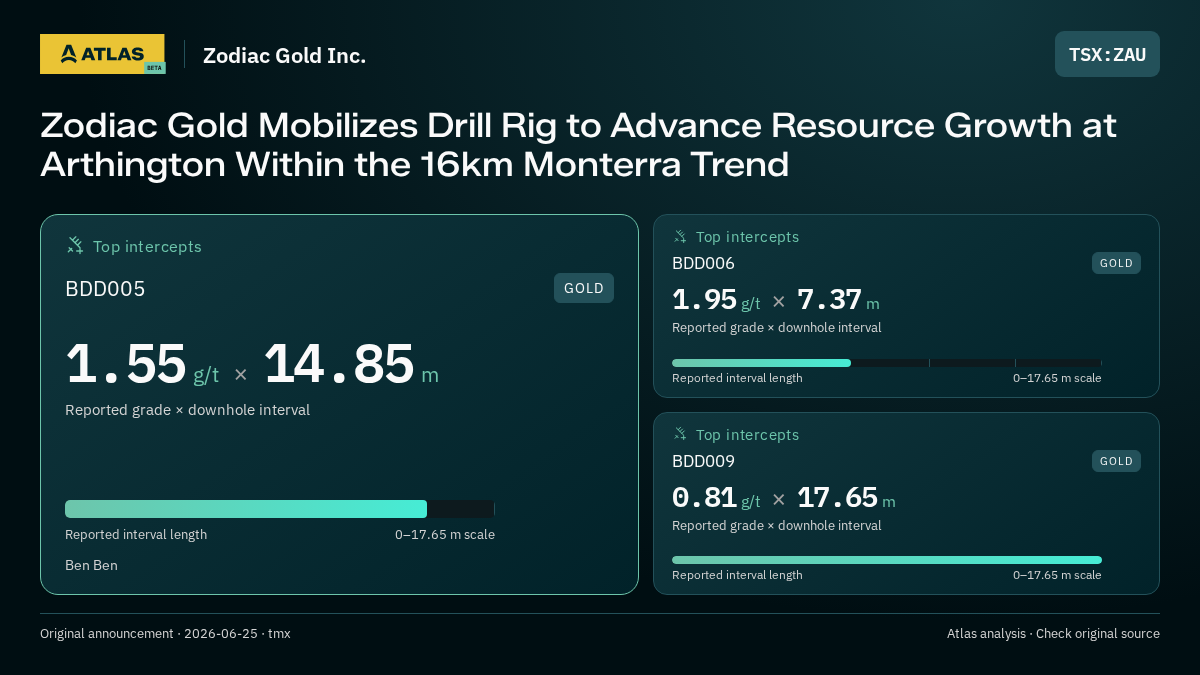Click Top intercepts label in BDD006 card
Screen dimensions: 1200x675
(747, 237)
